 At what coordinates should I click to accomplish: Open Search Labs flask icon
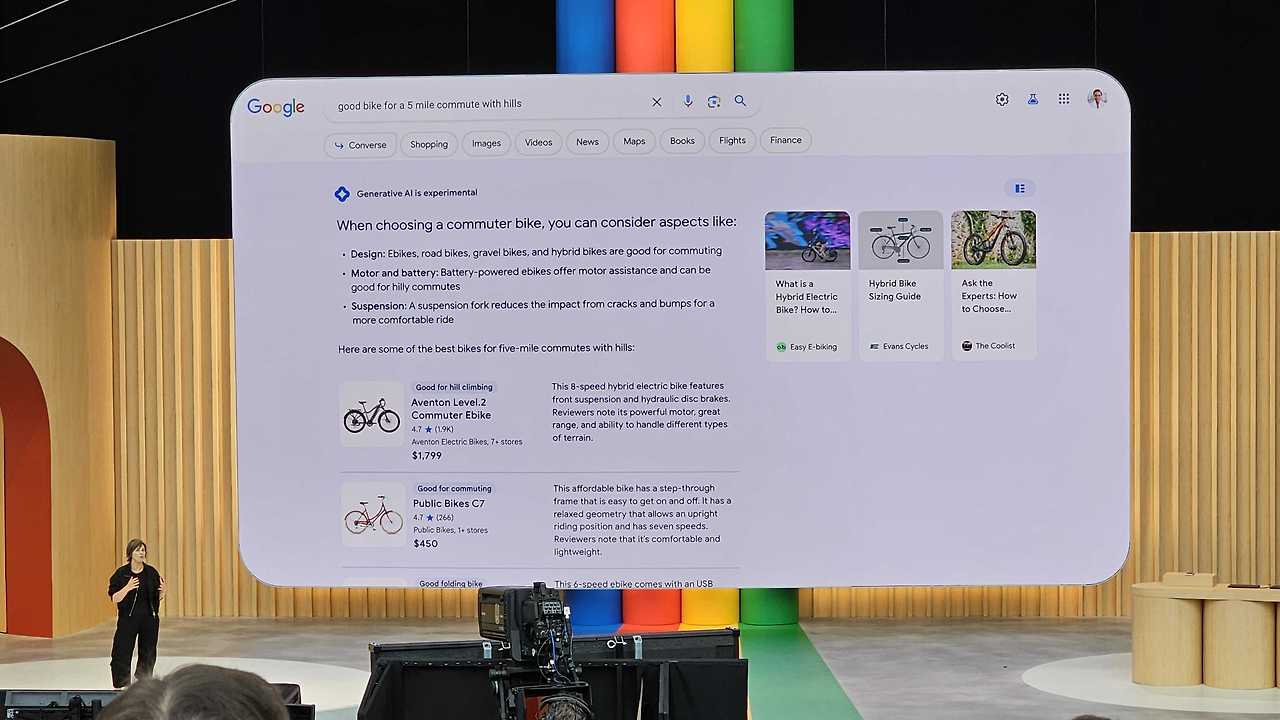(x=1033, y=99)
